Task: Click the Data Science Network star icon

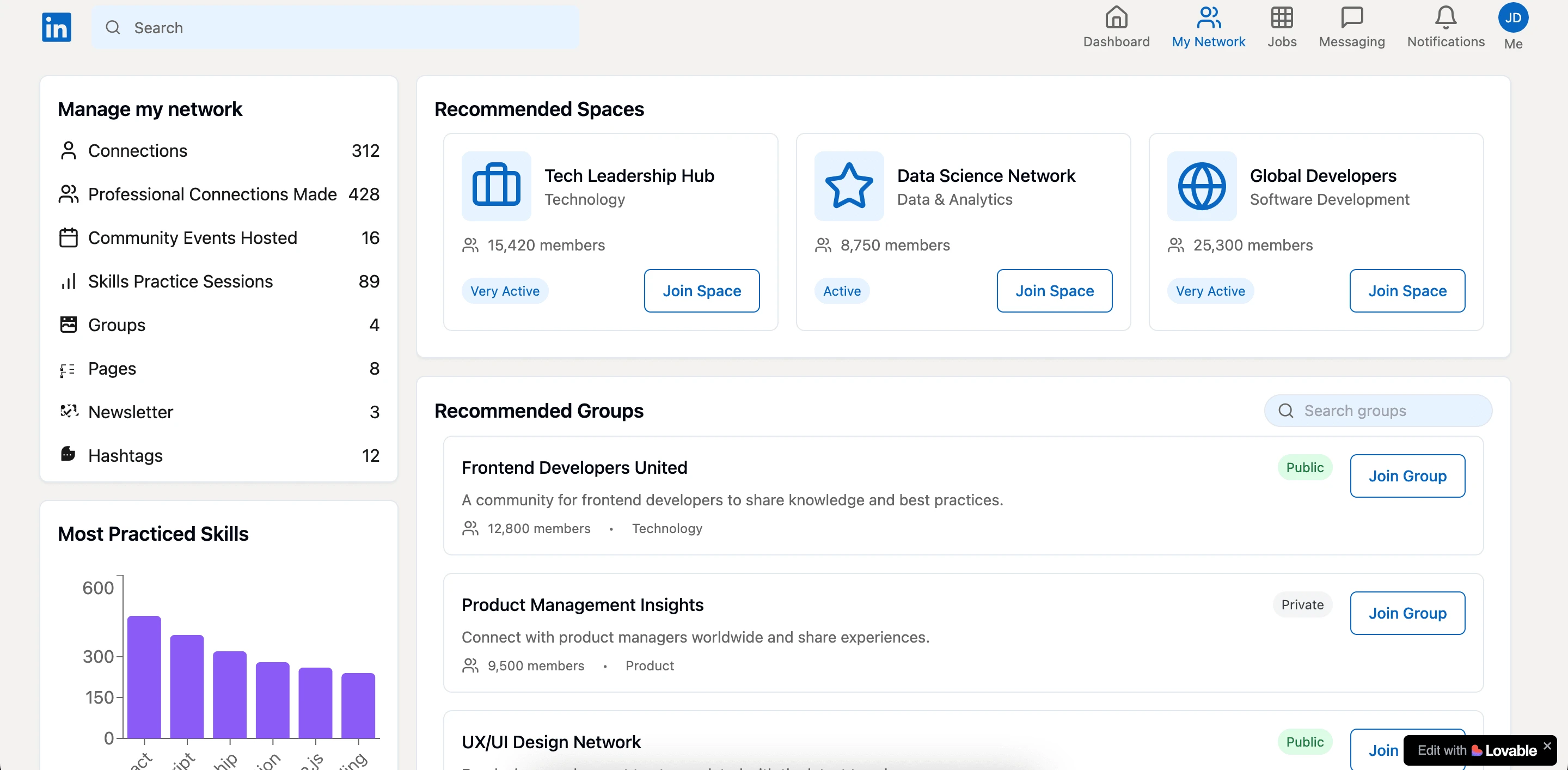Action: pyautogui.click(x=849, y=186)
